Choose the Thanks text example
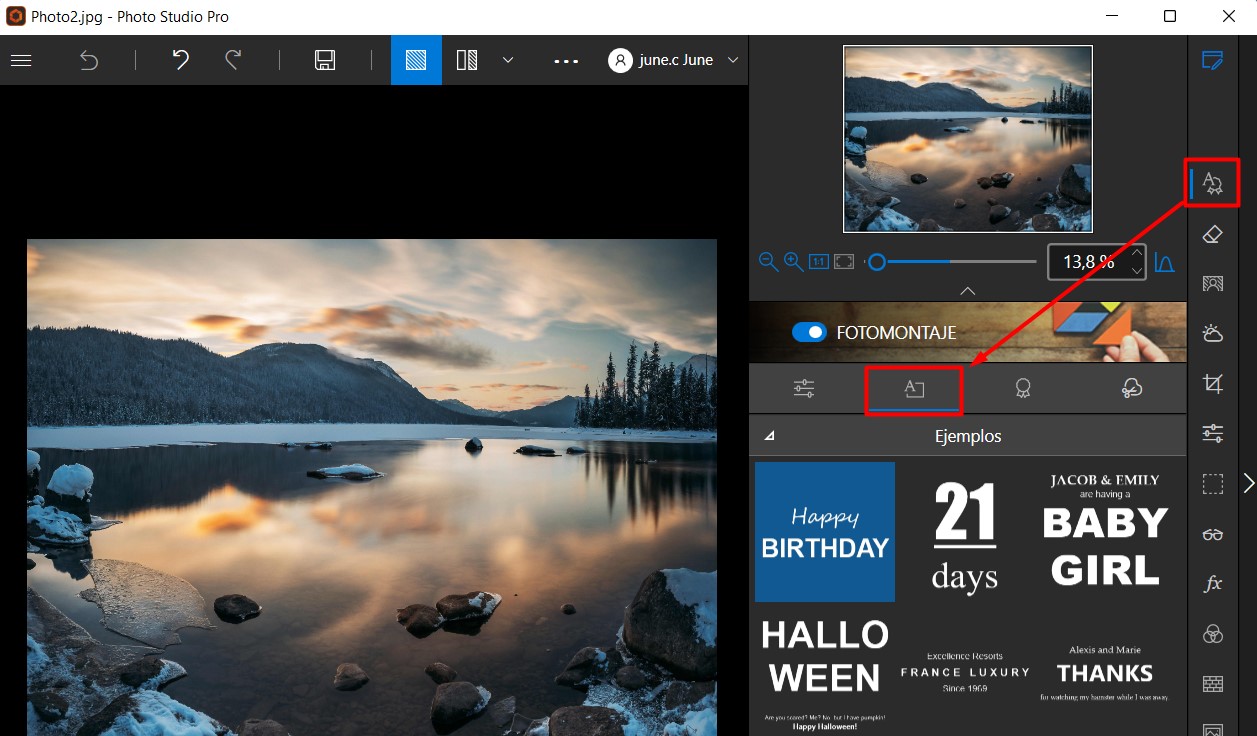The height and width of the screenshot is (736, 1257). (1105, 672)
